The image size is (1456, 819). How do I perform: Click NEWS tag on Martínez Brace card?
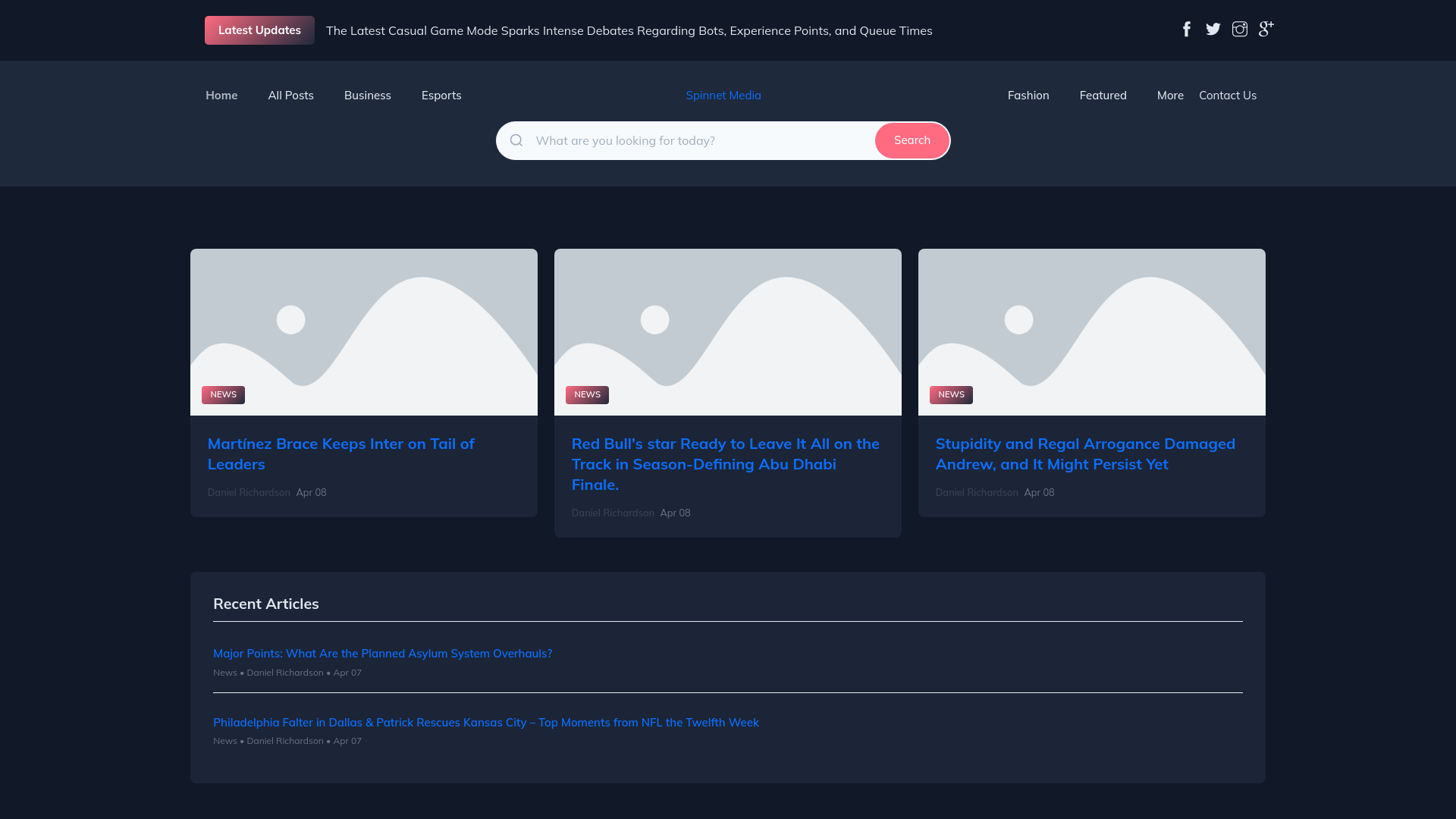tap(223, 395)
